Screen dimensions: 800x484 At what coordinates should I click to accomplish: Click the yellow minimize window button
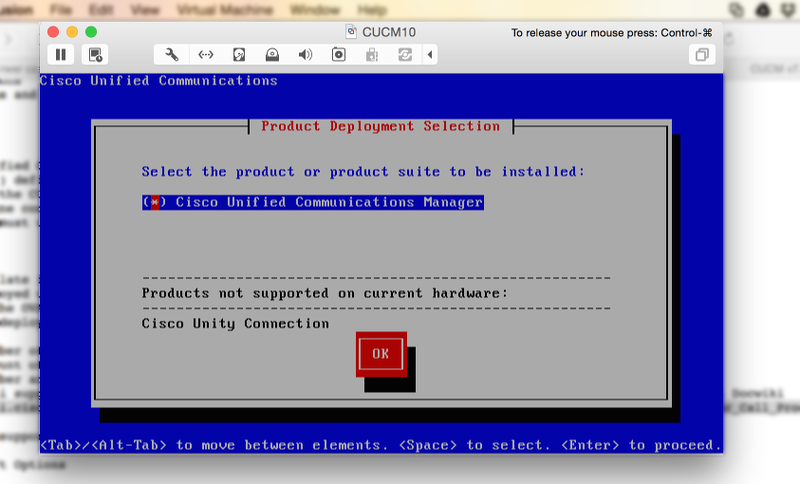pyautogui.click(x=72, y=32)
